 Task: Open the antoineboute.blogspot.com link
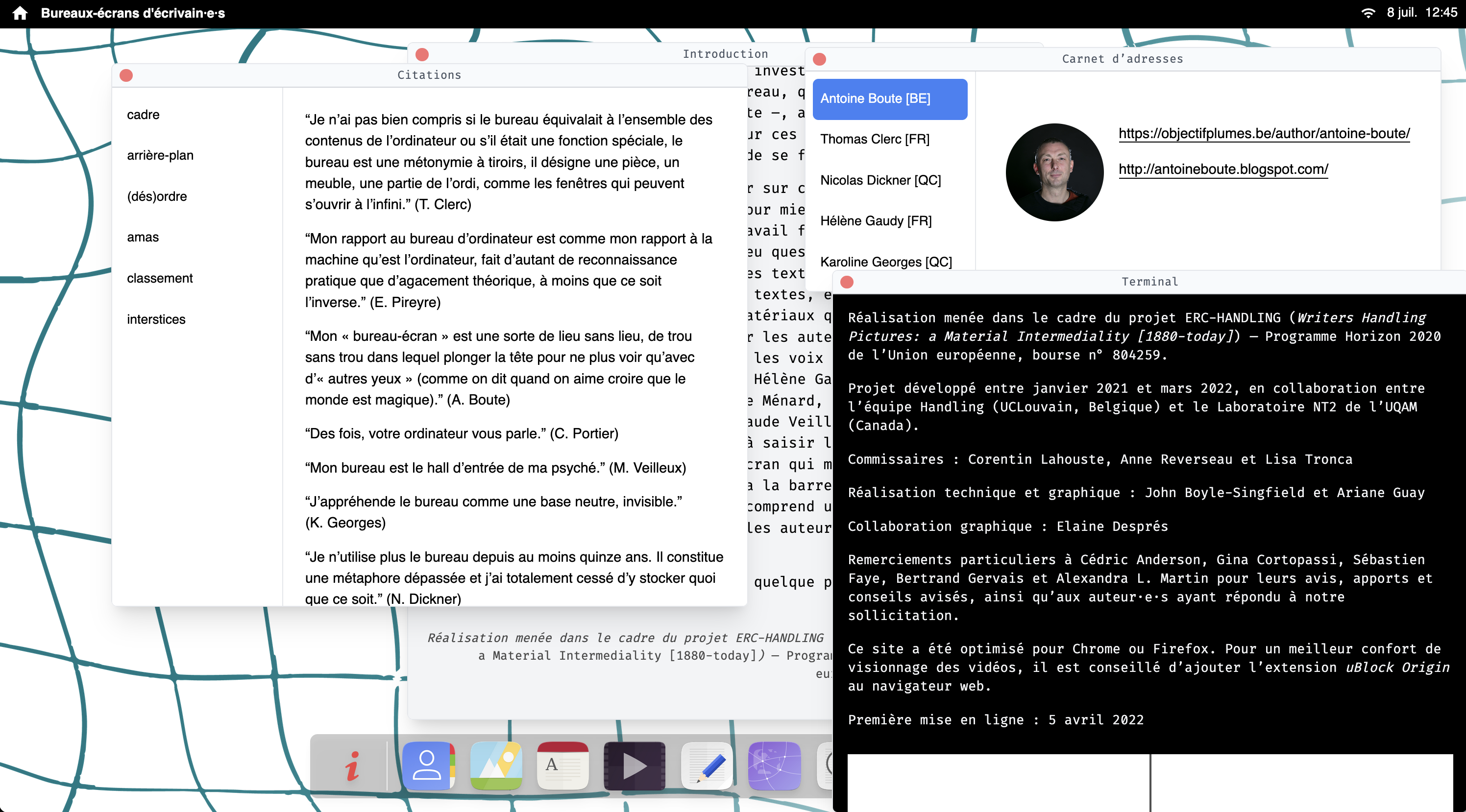[1223, 169]
